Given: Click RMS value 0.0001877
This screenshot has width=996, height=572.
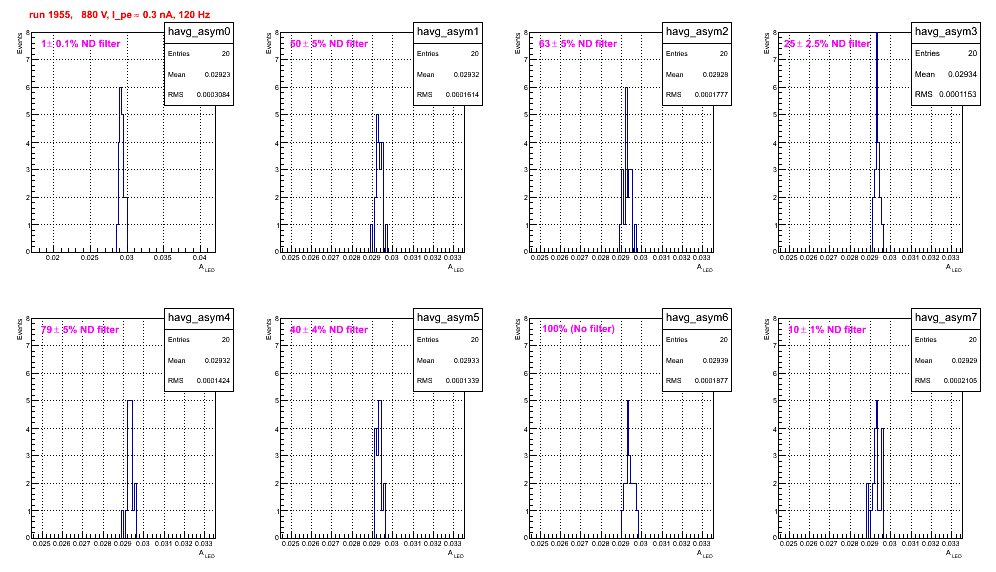Looking at the screenshot, I should click(x=711, y=381).
